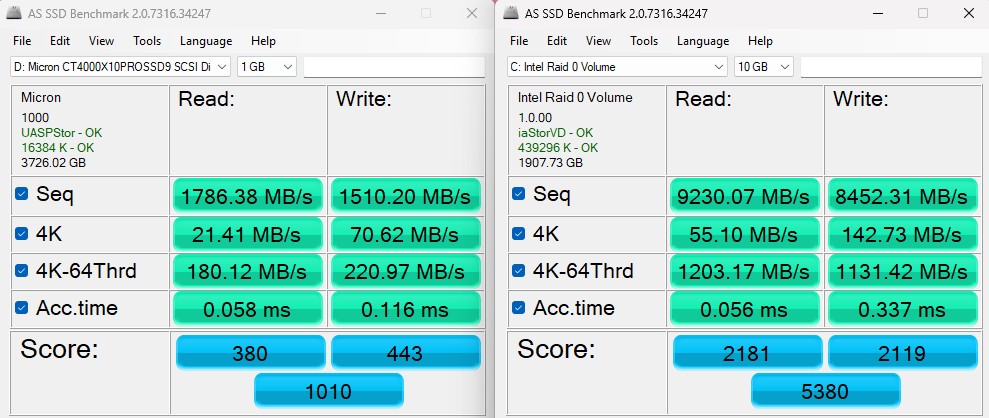Click the 8452.31 MB/s Seq write result
The image size is (989, 418).
pos(902,196)
